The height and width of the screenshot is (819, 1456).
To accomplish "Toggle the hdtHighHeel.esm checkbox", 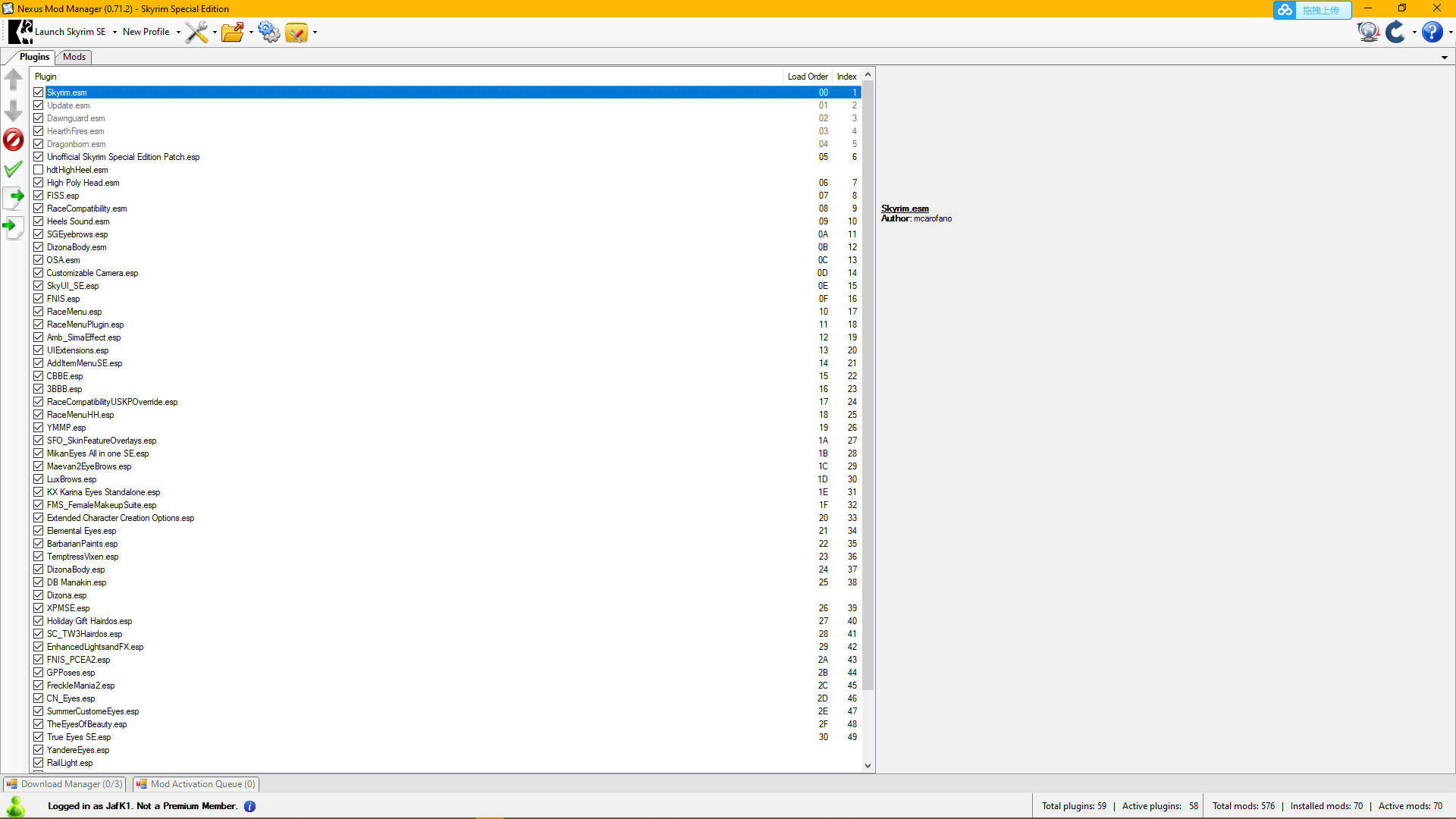I will 38,170.
